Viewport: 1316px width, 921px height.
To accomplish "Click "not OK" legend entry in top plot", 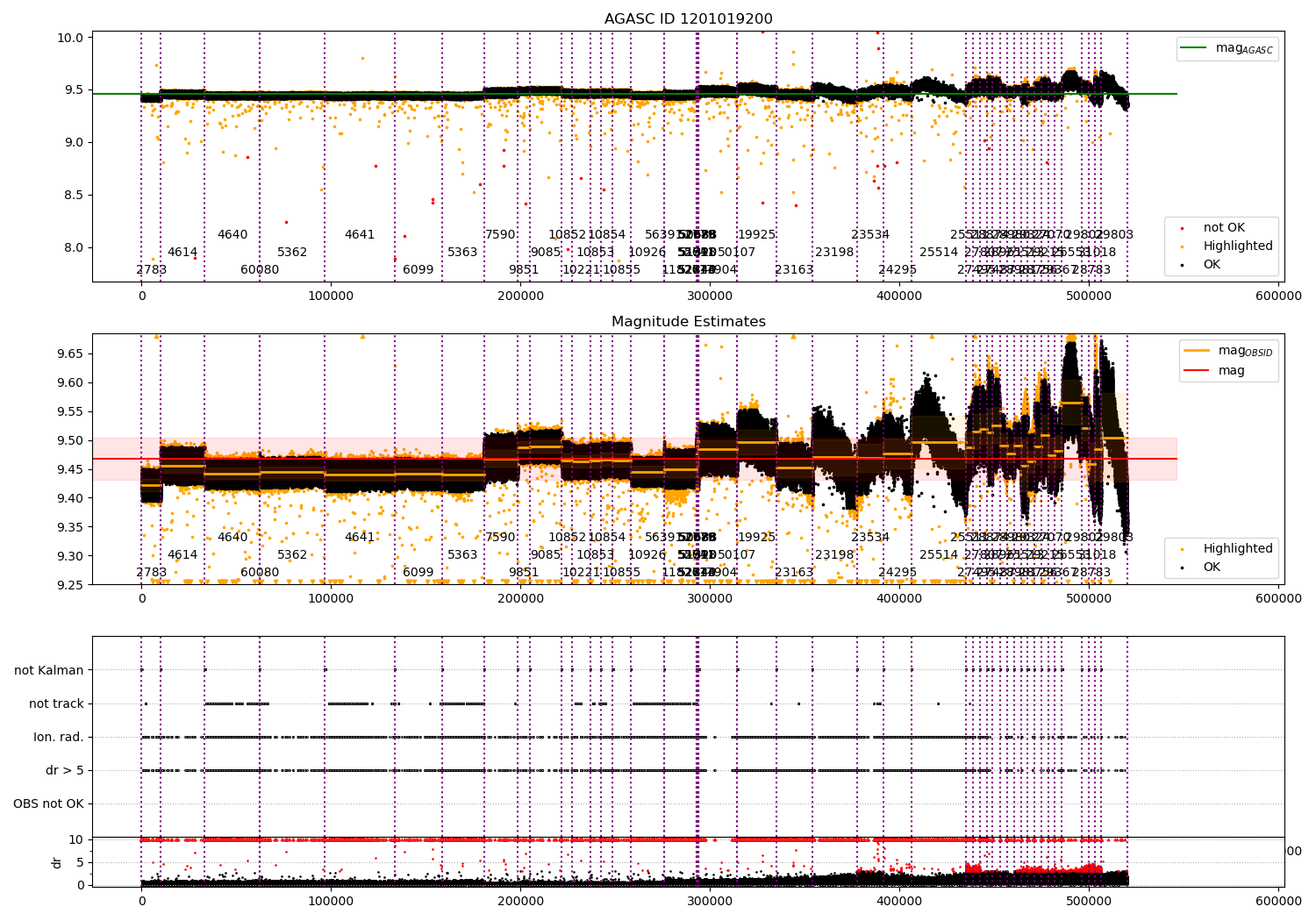I will (1224, 227).
